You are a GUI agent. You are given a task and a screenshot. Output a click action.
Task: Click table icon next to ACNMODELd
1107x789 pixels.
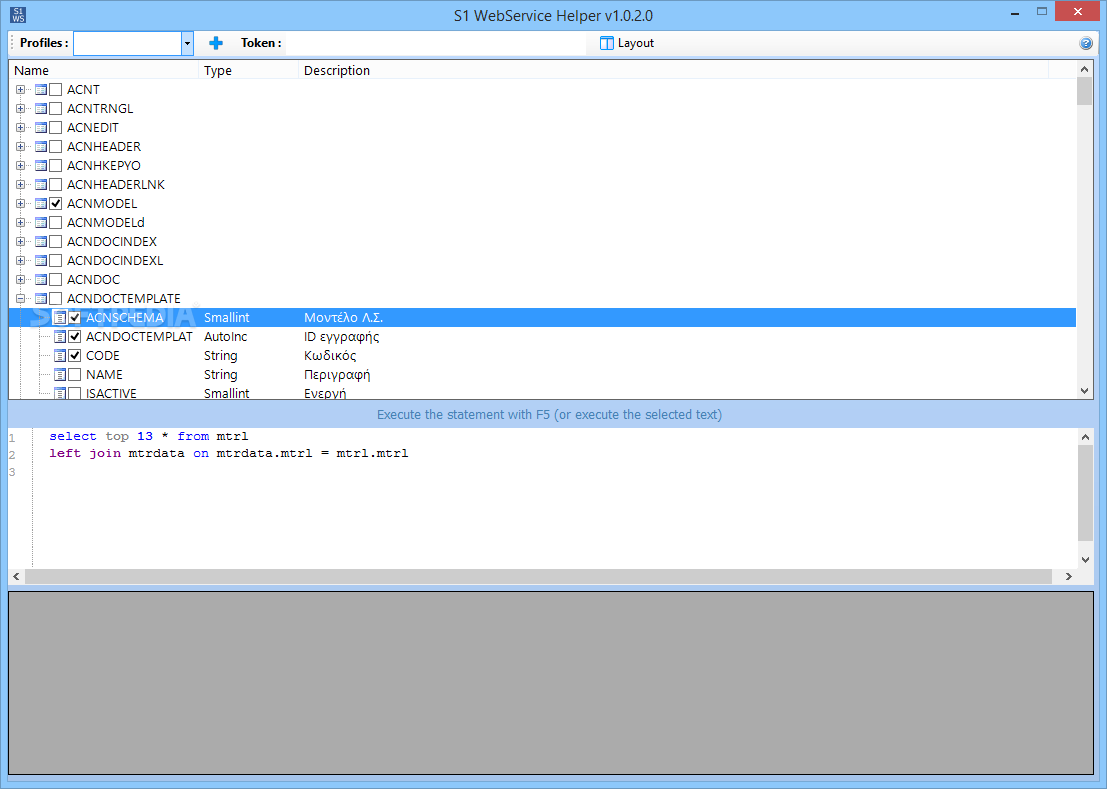point(41,223)
